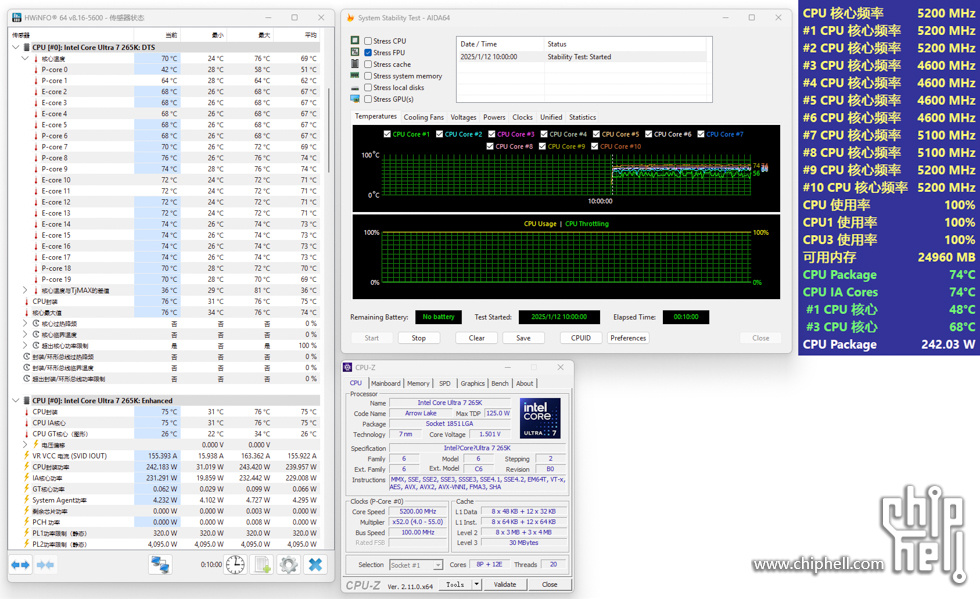Click the chip icon on CPU Enhanced header
Viewport: 980px width, 599px height.
pyautogui.click(x=26, y=400)
